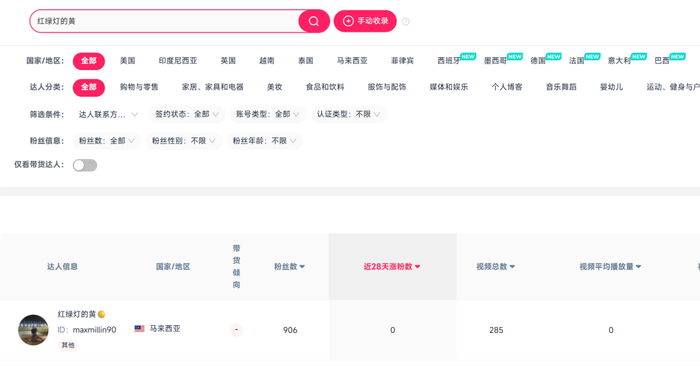The image size is (700, 379).
Task: Click the 达人信息 column header
Action: pyautogui.click(x=62, y=267)
